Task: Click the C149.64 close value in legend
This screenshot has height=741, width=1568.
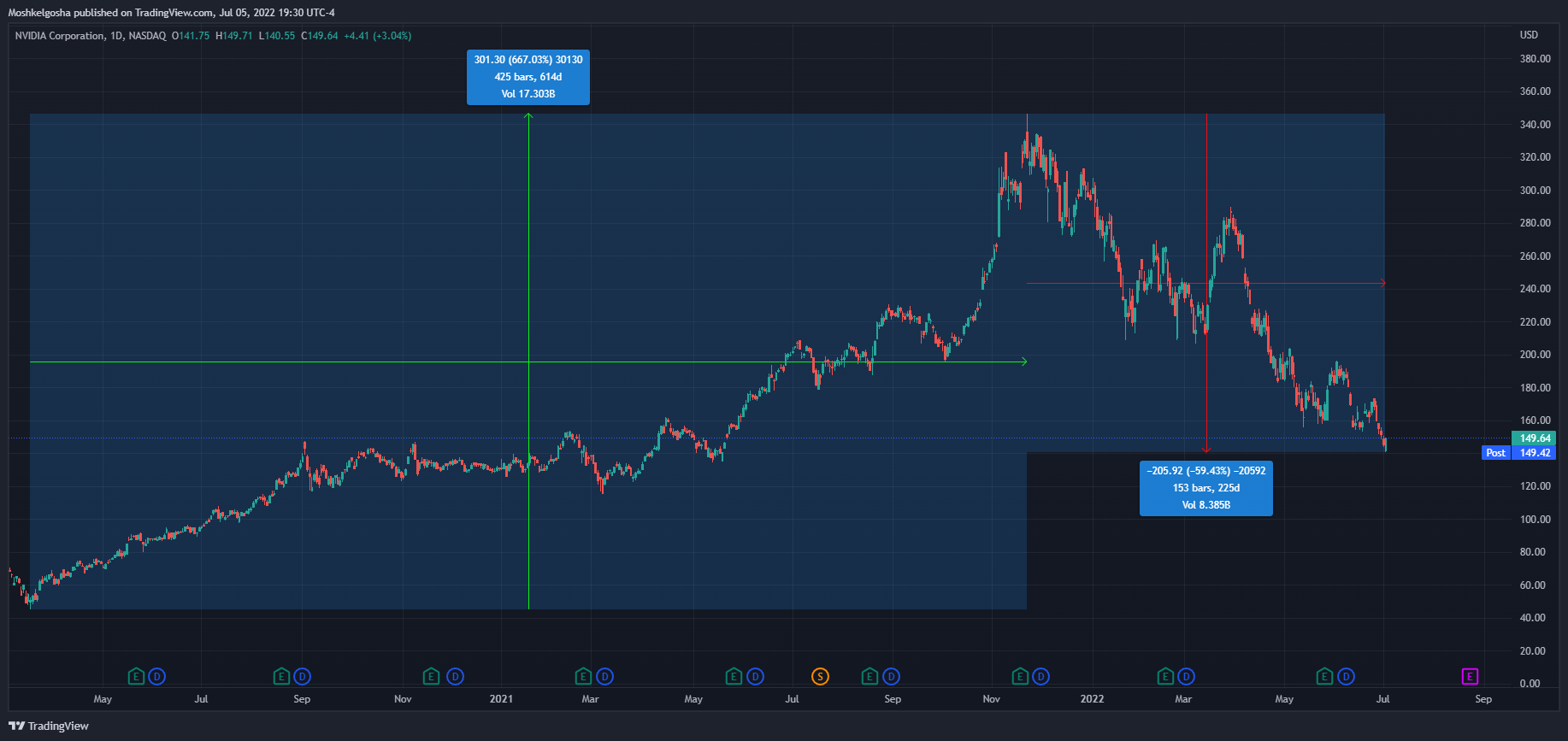Action: pyautogui.click(x=320, y=36)
